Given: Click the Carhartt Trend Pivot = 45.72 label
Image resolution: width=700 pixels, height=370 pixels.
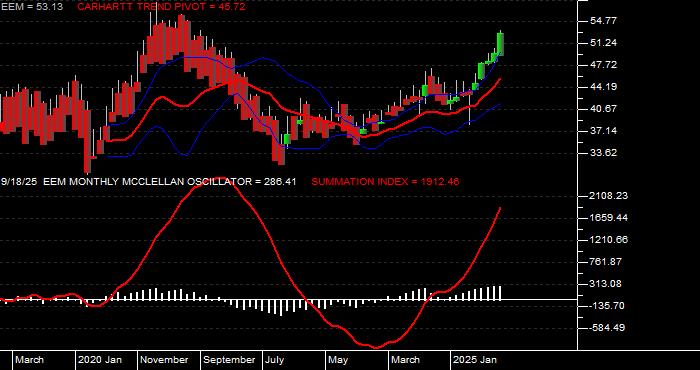Looking at the screenshot, I should [161, 7].
